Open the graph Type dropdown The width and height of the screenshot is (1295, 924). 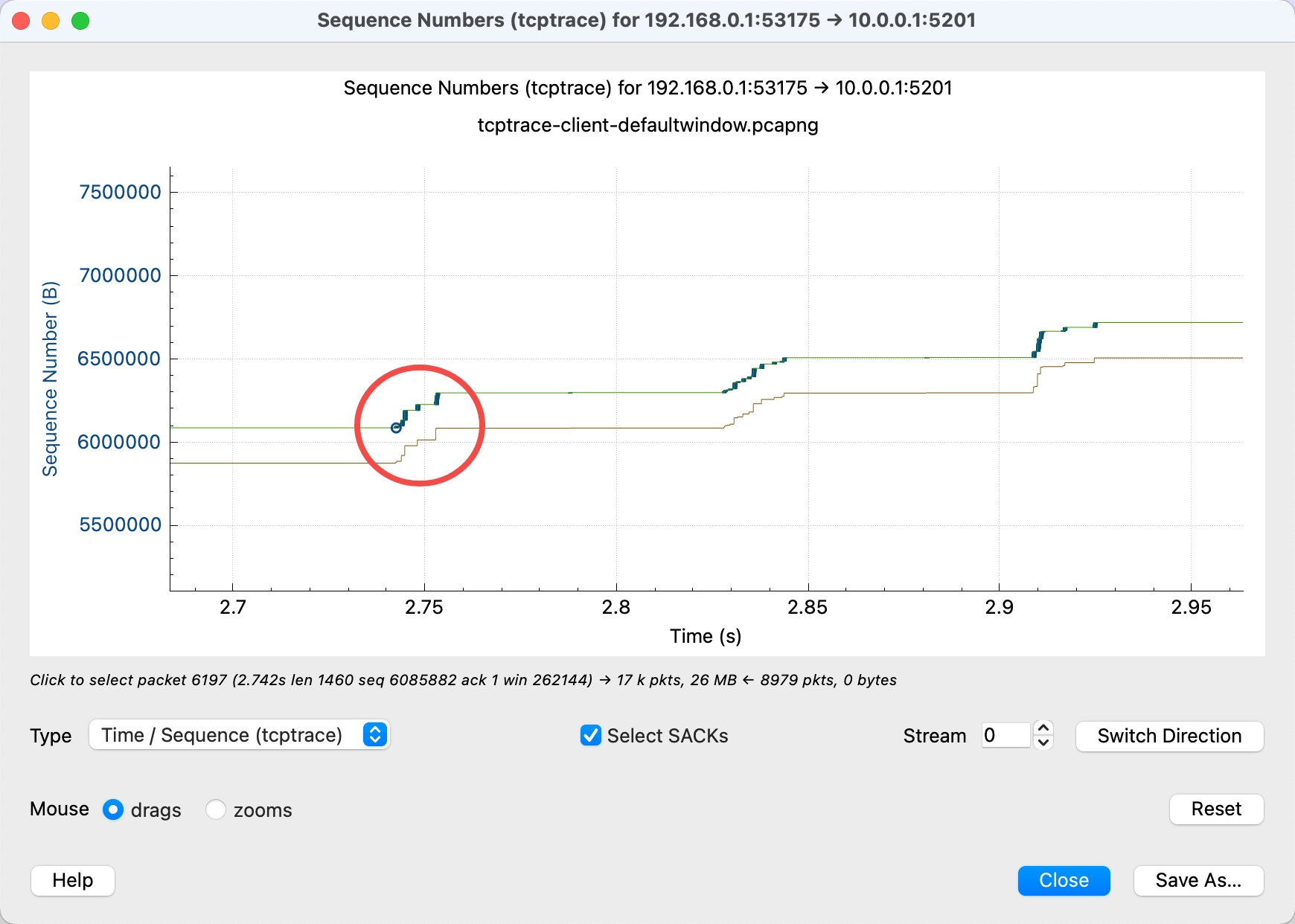click(238, 735)
